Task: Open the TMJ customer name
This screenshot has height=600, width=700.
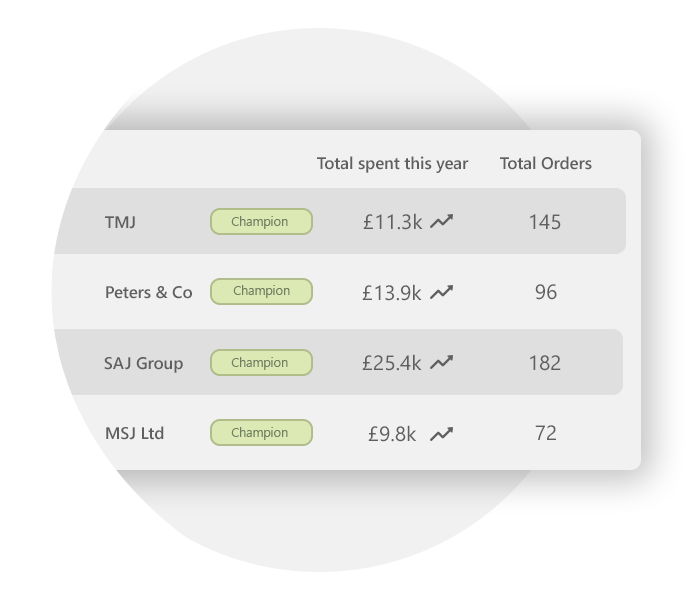Action: click(x=120, y=222)
